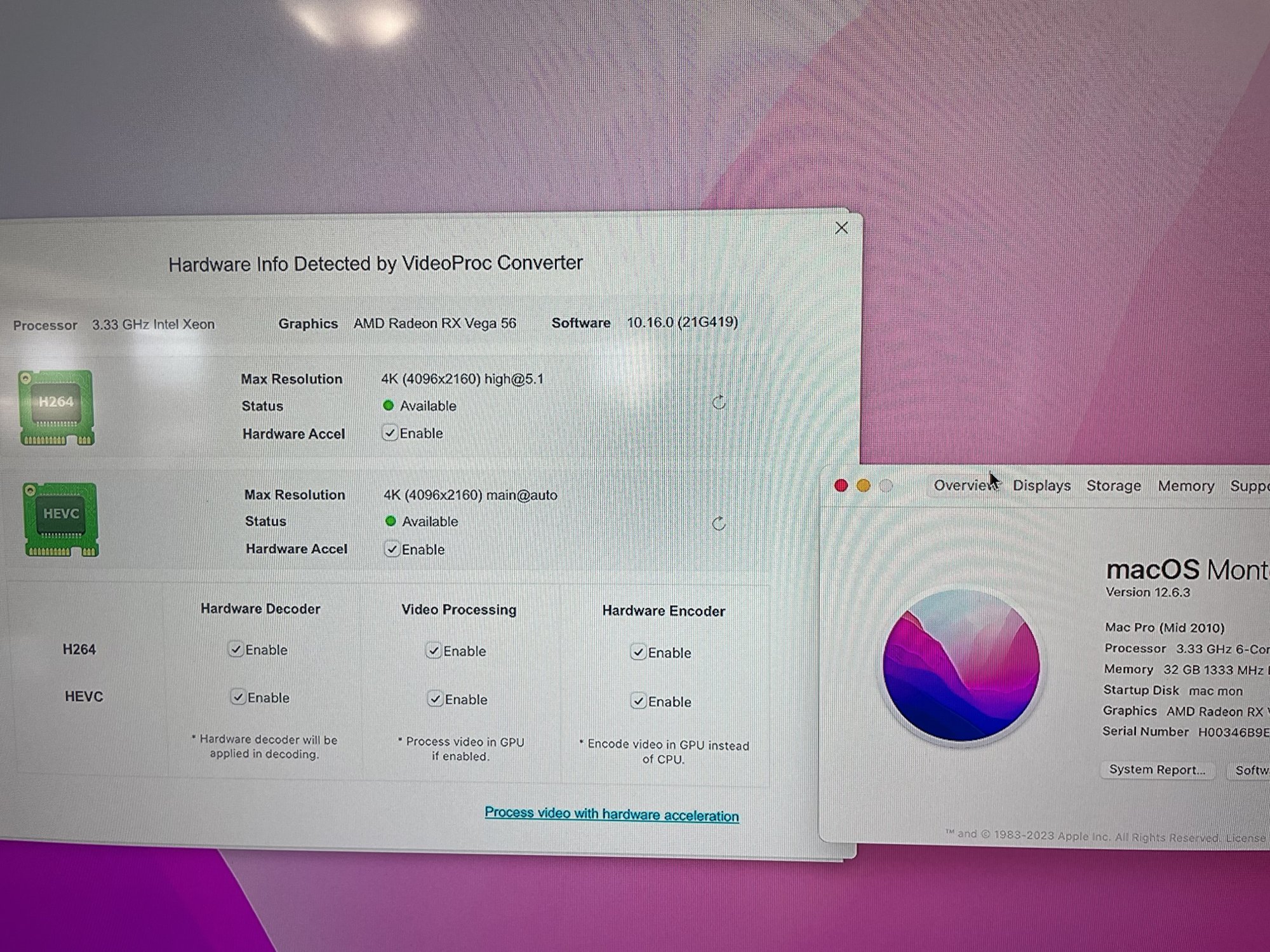Uncheck HEVC Hardware Encoder Enable
1270x952 pixels.
(x=638, y=701)
